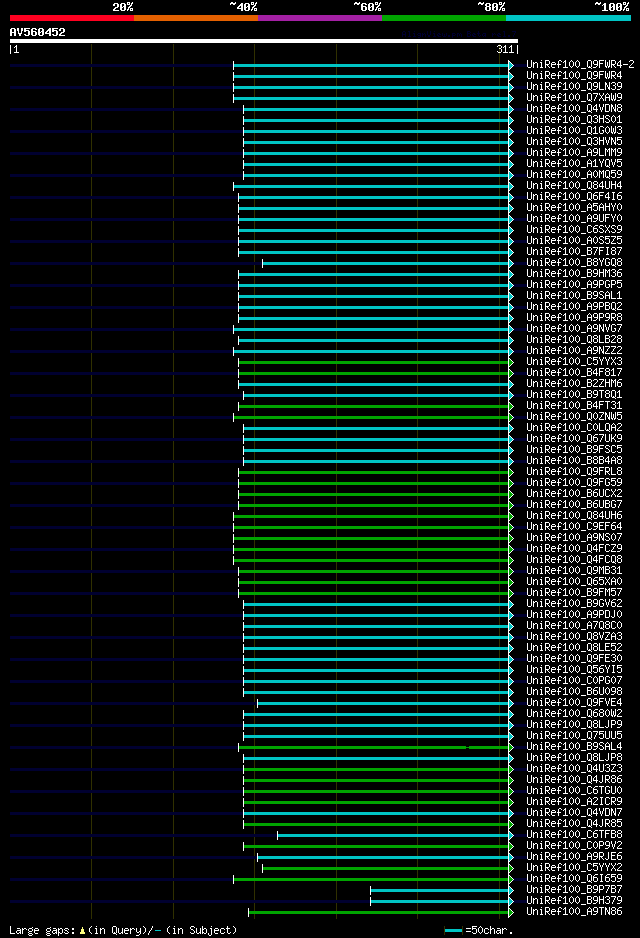640x938 pixels.
Task: Open the UniRef100_B4FT31 entry
Action: coord(574,406)
